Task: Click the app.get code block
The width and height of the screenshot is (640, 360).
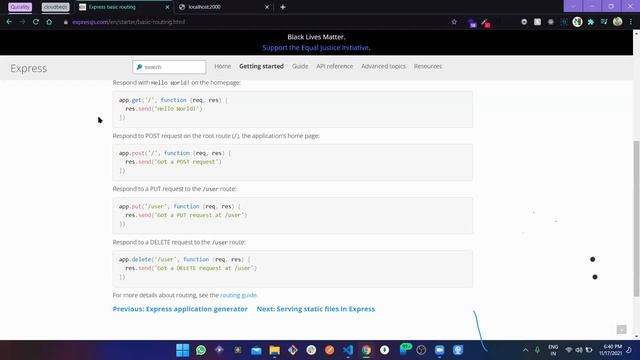Action: coord(293,109)
